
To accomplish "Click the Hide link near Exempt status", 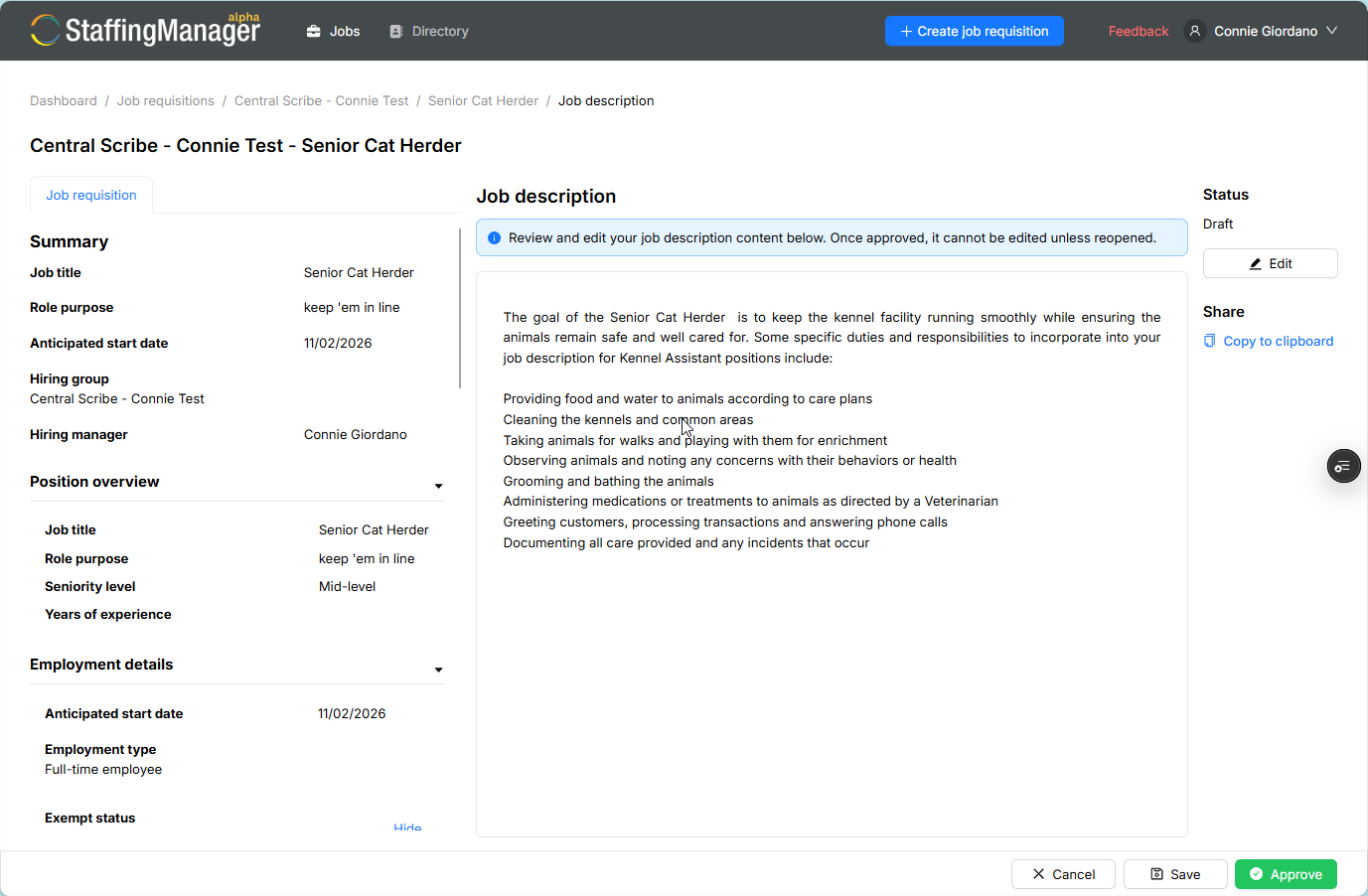I will [x=407, y=827].
